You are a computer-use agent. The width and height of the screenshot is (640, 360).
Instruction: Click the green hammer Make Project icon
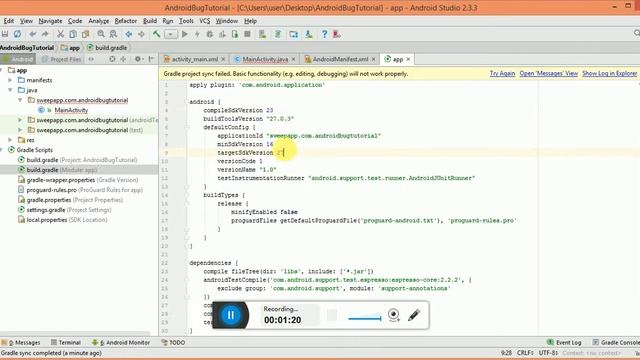pos(157,34)
